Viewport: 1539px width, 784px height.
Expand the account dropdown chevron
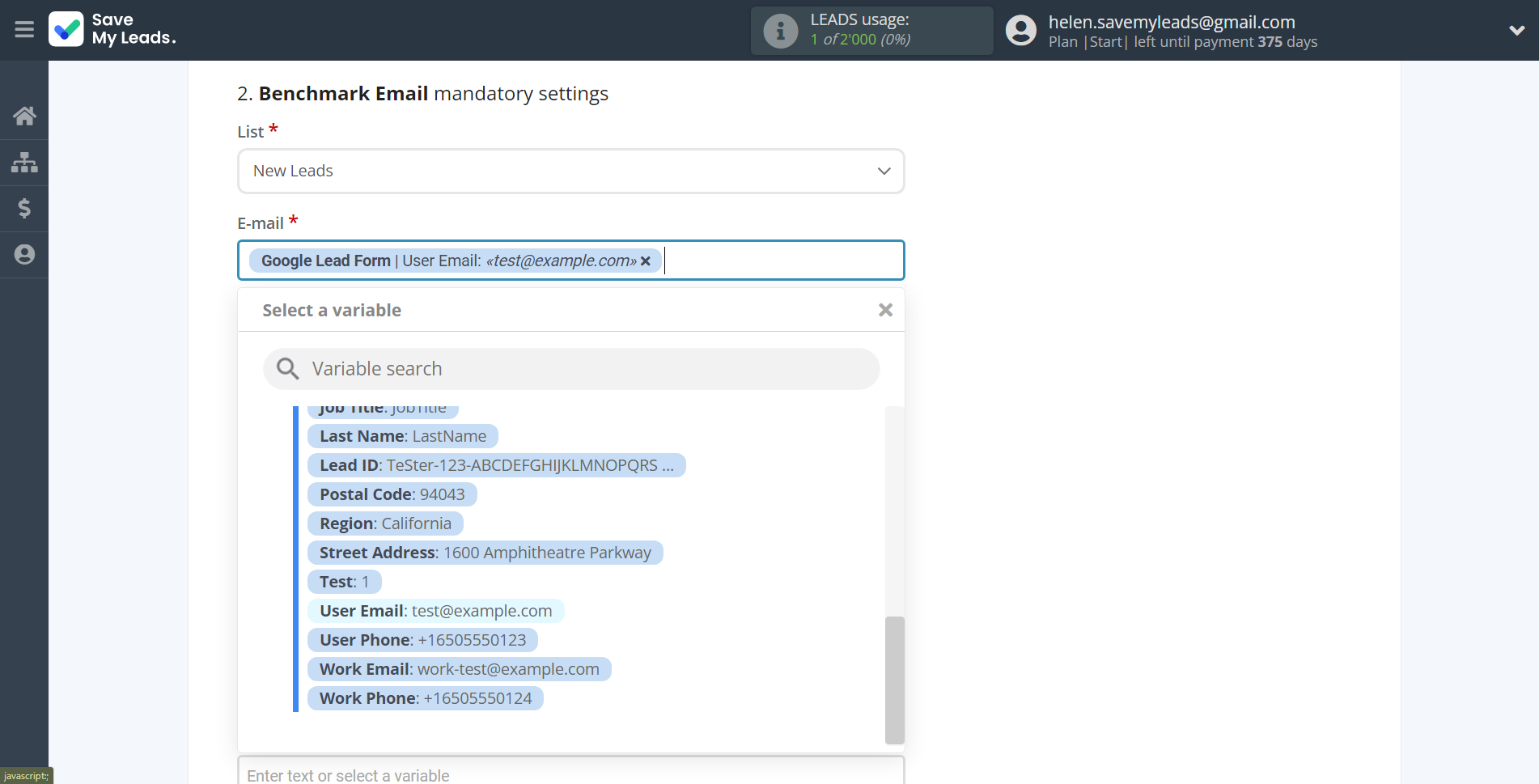[x=1517, y=31]
